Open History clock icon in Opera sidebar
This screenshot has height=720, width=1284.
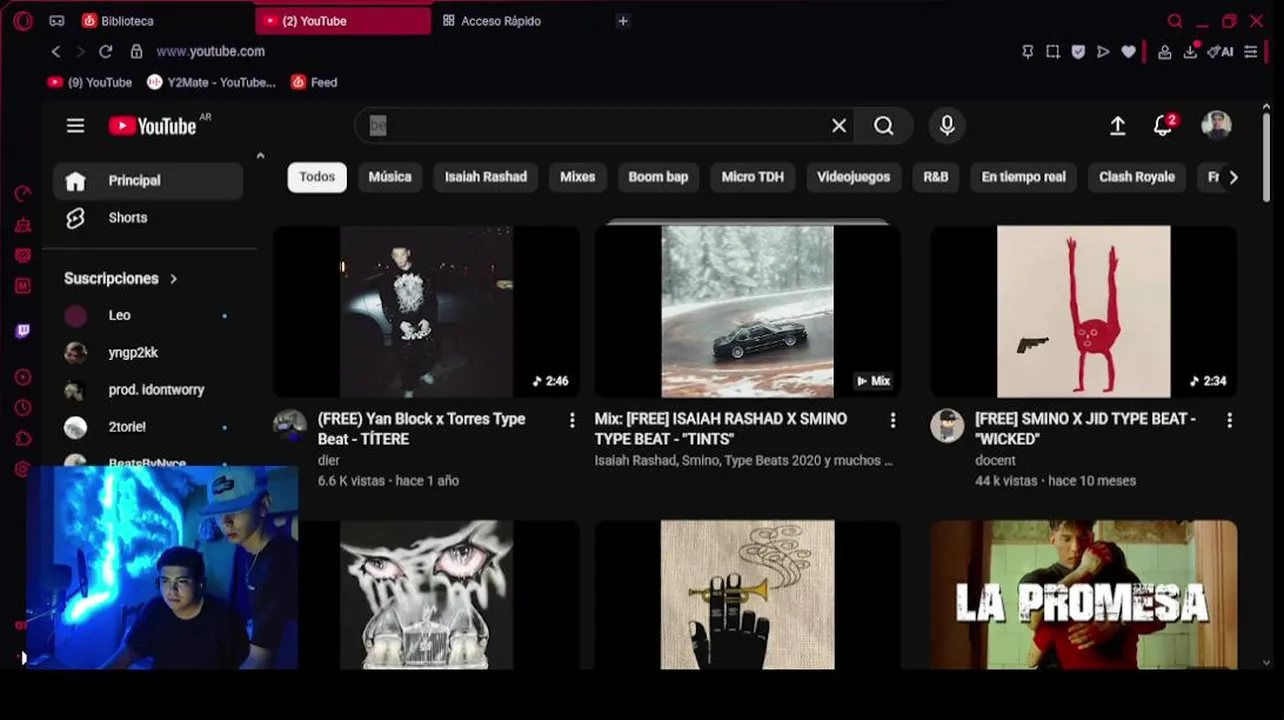click(23, 408)
